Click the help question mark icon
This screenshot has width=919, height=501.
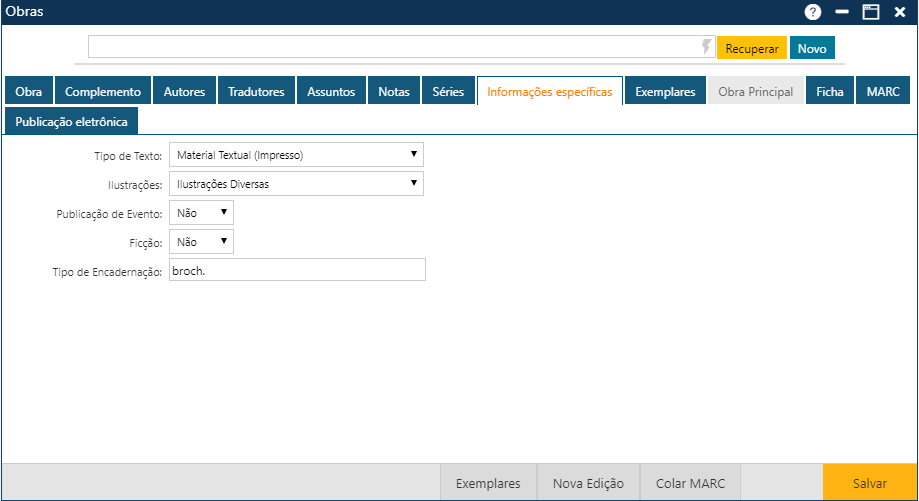coord(813,12)
